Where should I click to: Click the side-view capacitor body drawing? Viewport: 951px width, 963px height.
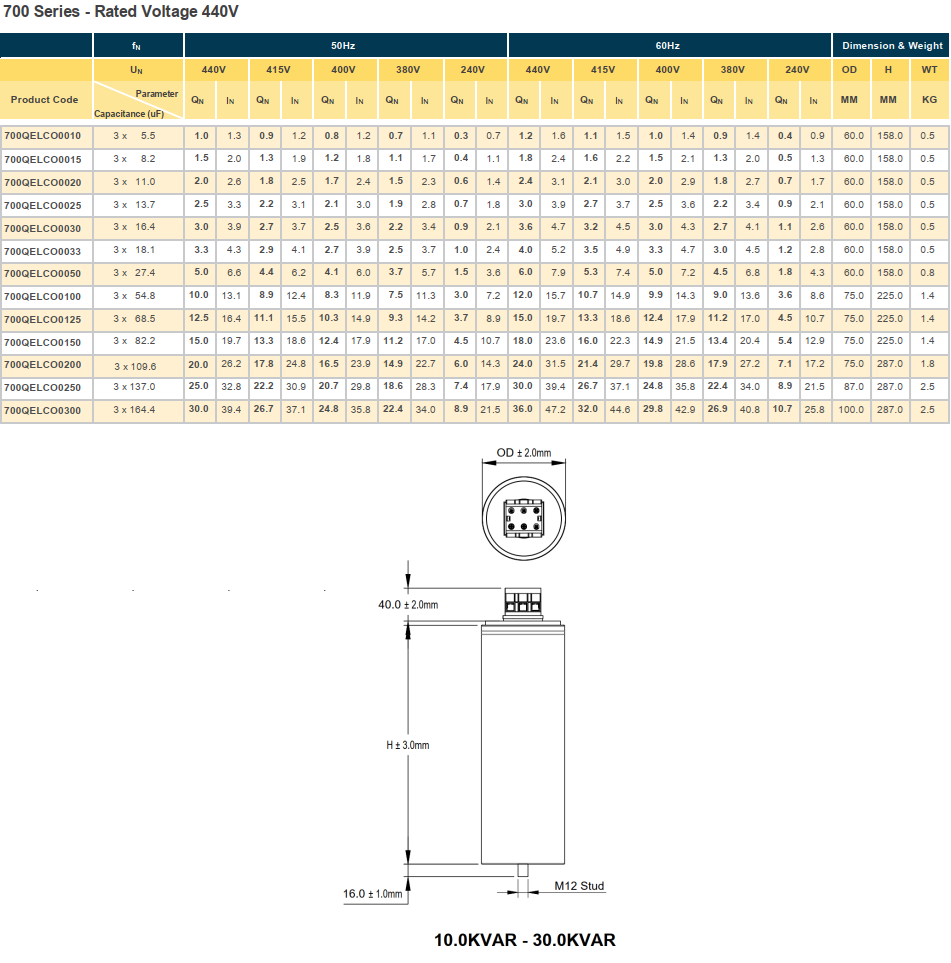(x=524, y=745)
